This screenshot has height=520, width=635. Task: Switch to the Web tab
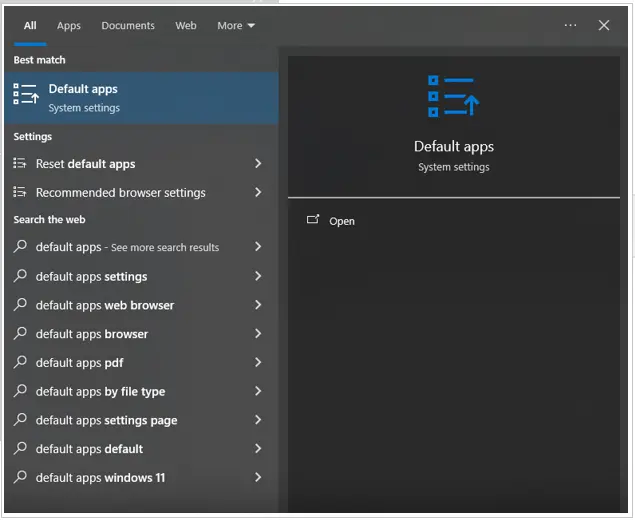click(x=186, y=26)
